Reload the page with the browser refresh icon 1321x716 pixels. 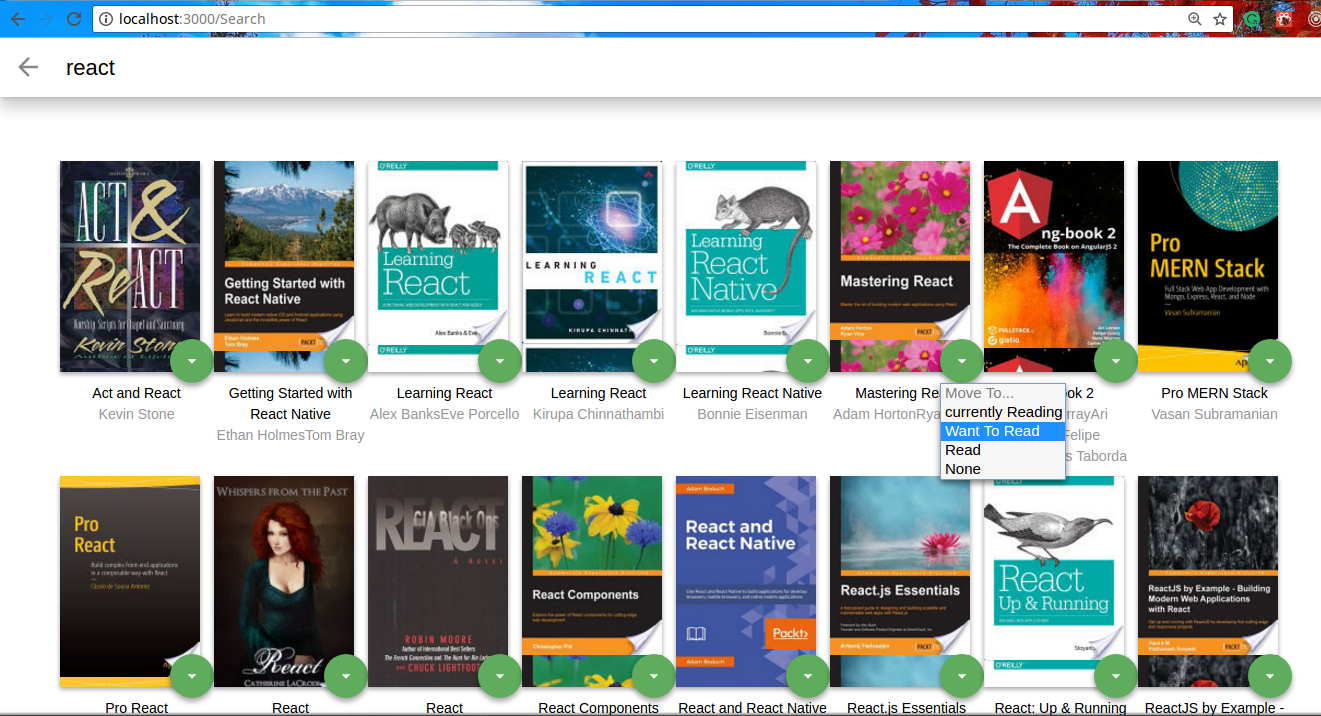[x=73, y=18]
